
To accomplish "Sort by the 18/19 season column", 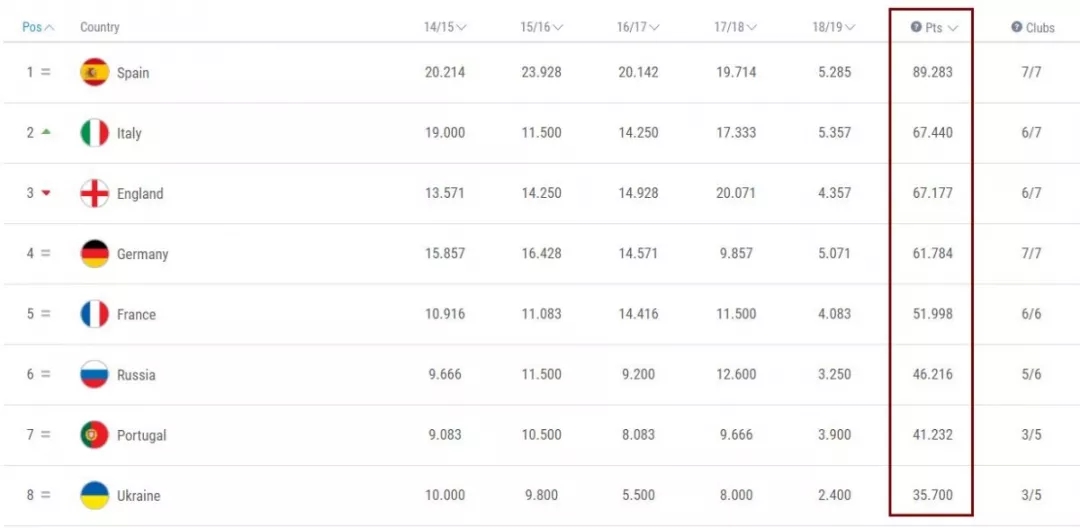I will 833,28.
